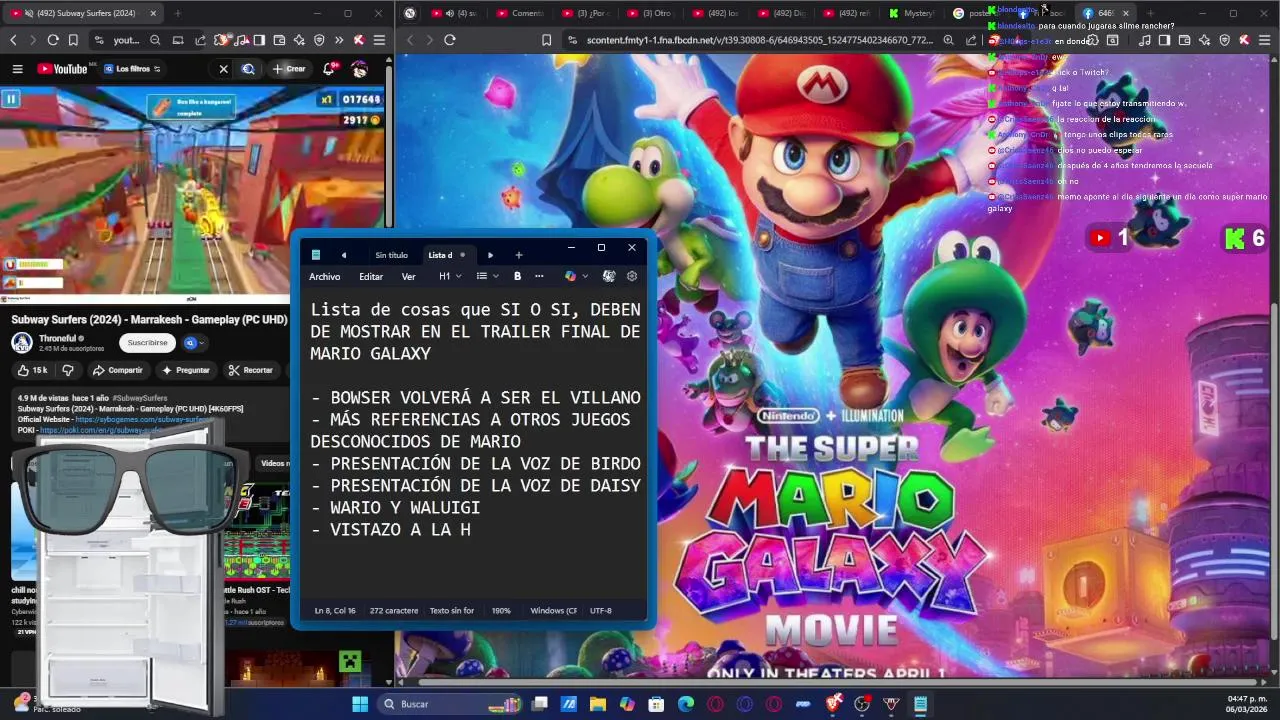Open YouTube hamburger guide menu
Image resolution: width=1280 pixels, height=720 pixels.
(17, 69)
